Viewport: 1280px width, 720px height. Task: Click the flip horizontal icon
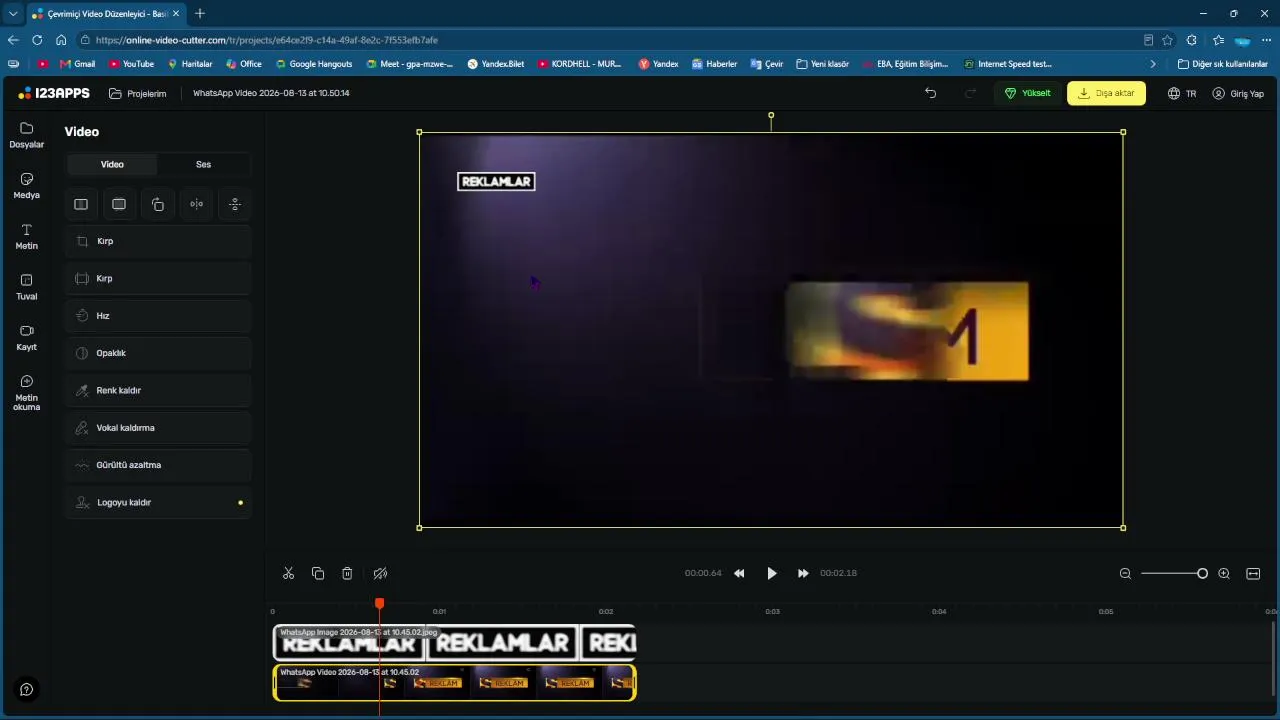[196, 204]
